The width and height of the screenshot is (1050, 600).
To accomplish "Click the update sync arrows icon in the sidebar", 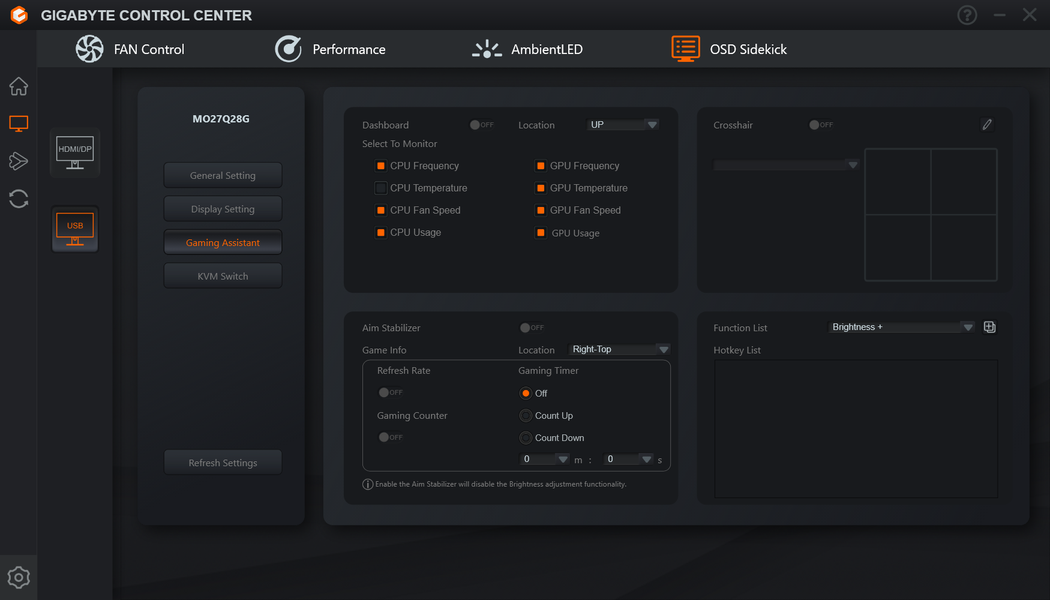I will [19, 199].
